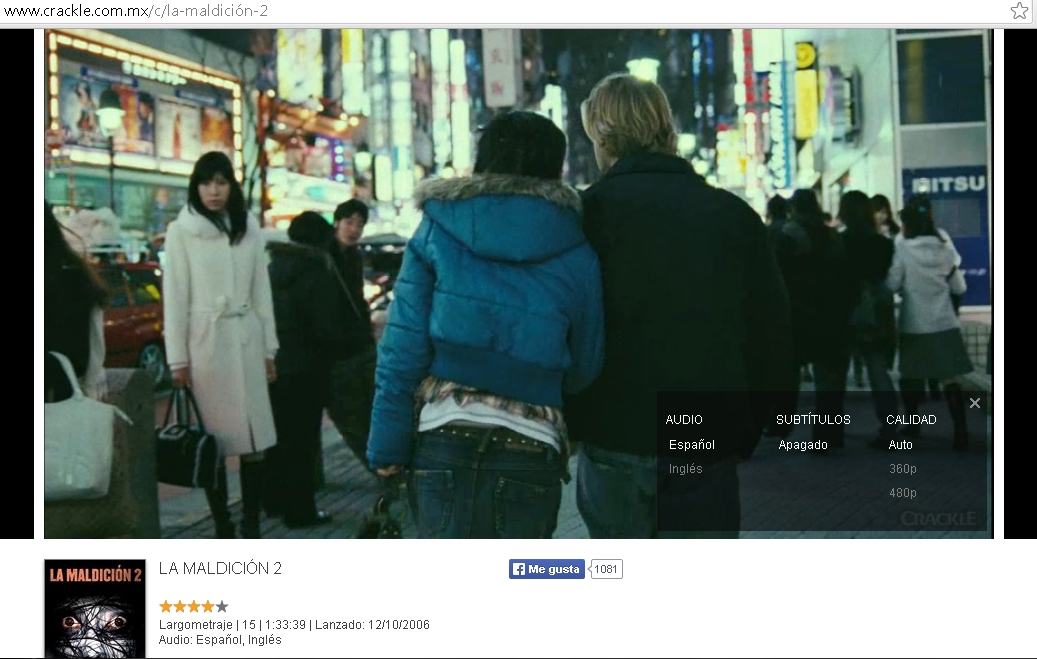Click the AUDIO settings heading
Viewport: 1037px width, 659px height.
click(684, 419)
